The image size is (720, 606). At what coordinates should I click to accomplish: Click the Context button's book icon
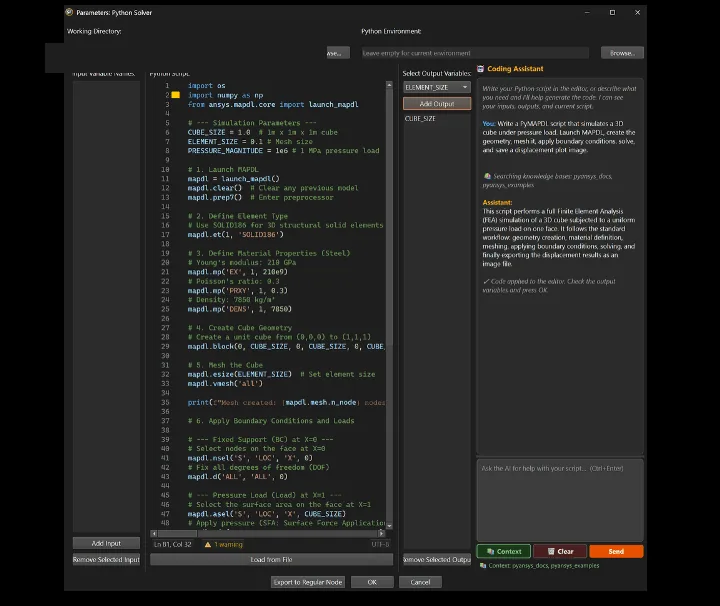pyautogui.click(x=490, y=551)
